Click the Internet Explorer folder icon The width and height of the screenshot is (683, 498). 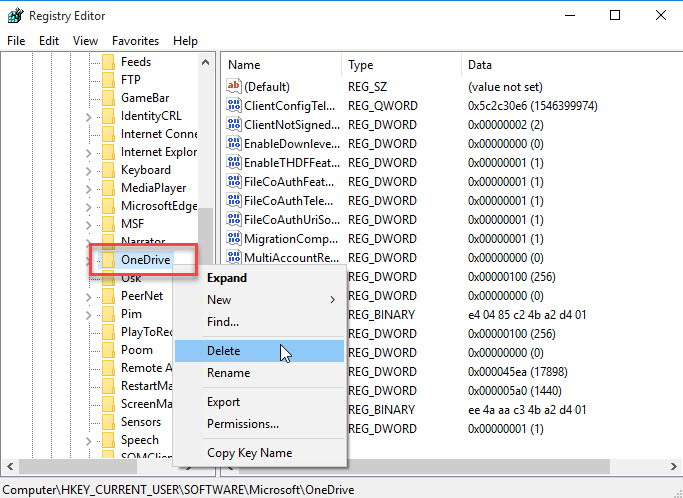108,152
